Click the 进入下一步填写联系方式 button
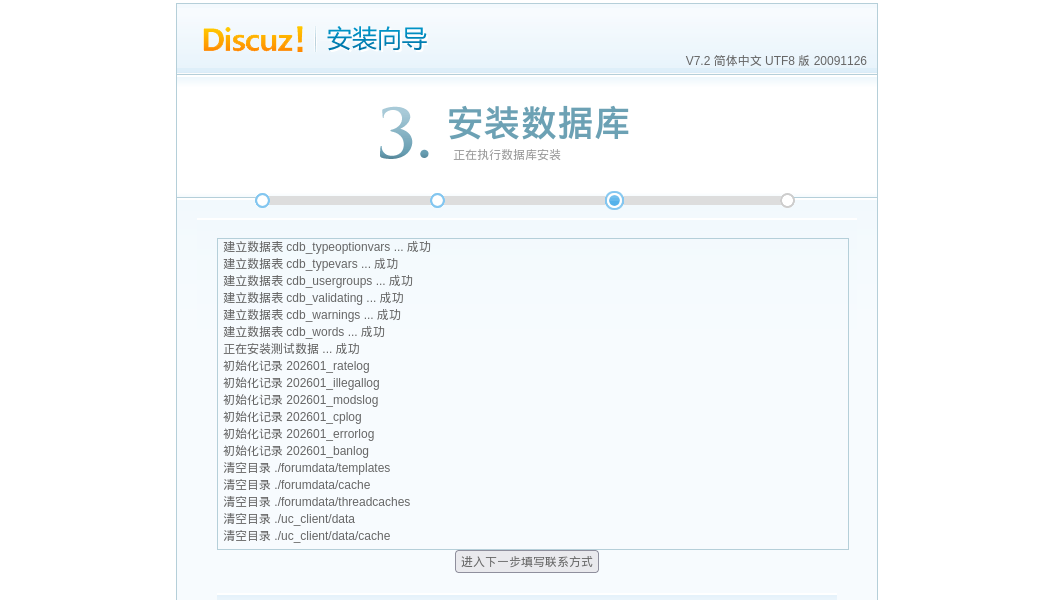Screen dimensions: 1049x600 [527, 562]
